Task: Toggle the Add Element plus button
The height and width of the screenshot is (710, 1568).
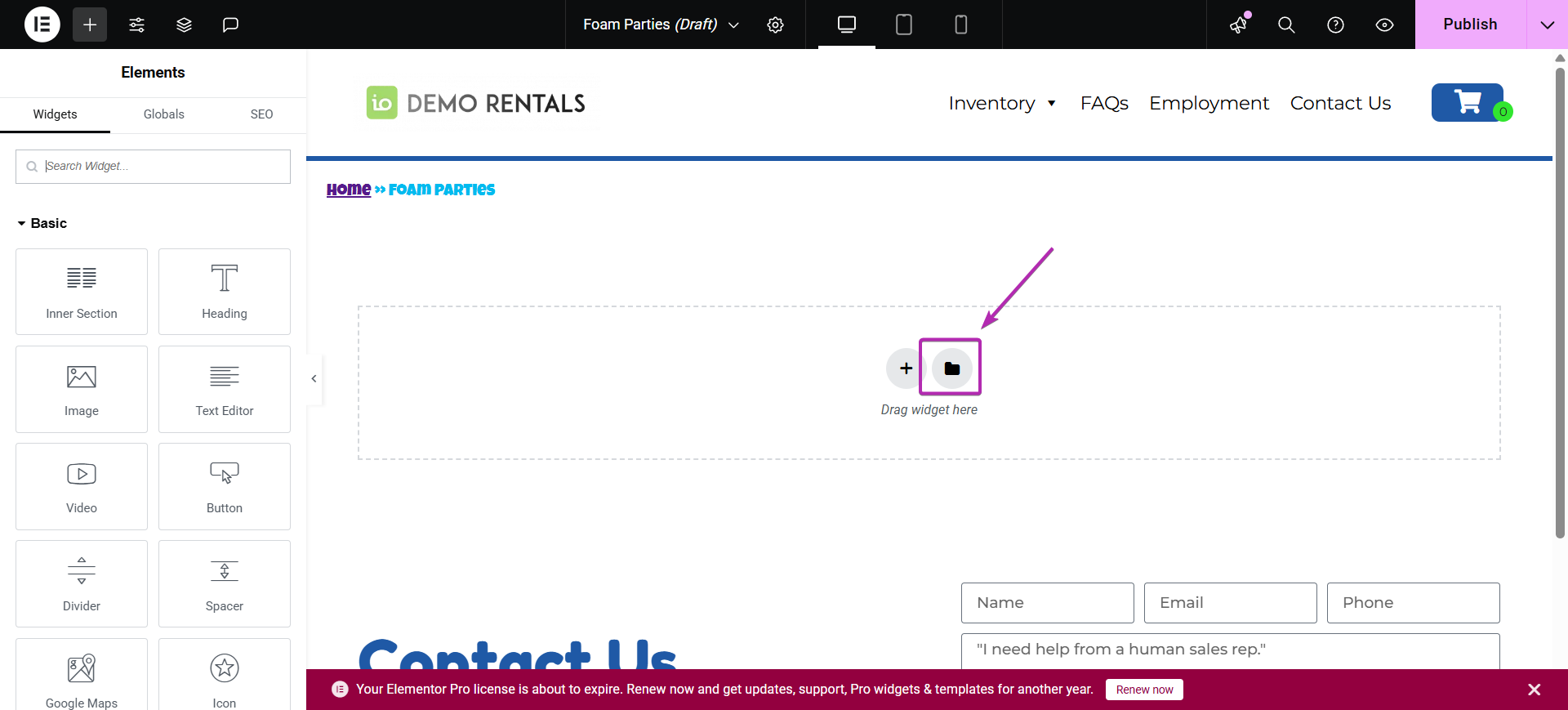Action: (x=90, y=25)
